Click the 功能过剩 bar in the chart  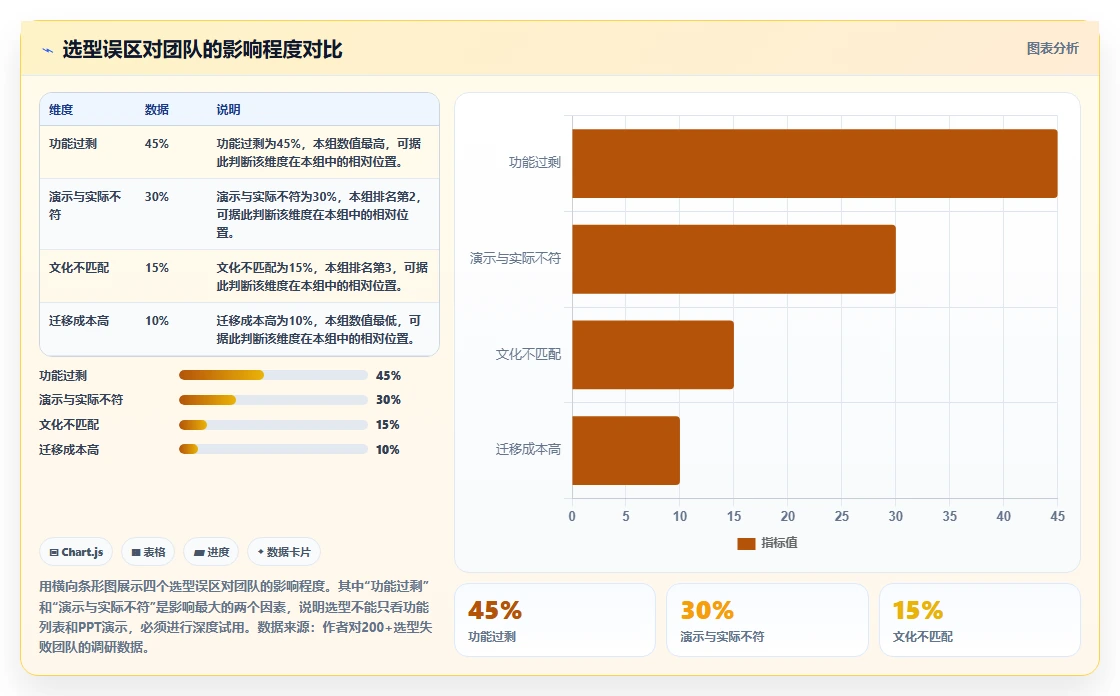pos(814,164)
